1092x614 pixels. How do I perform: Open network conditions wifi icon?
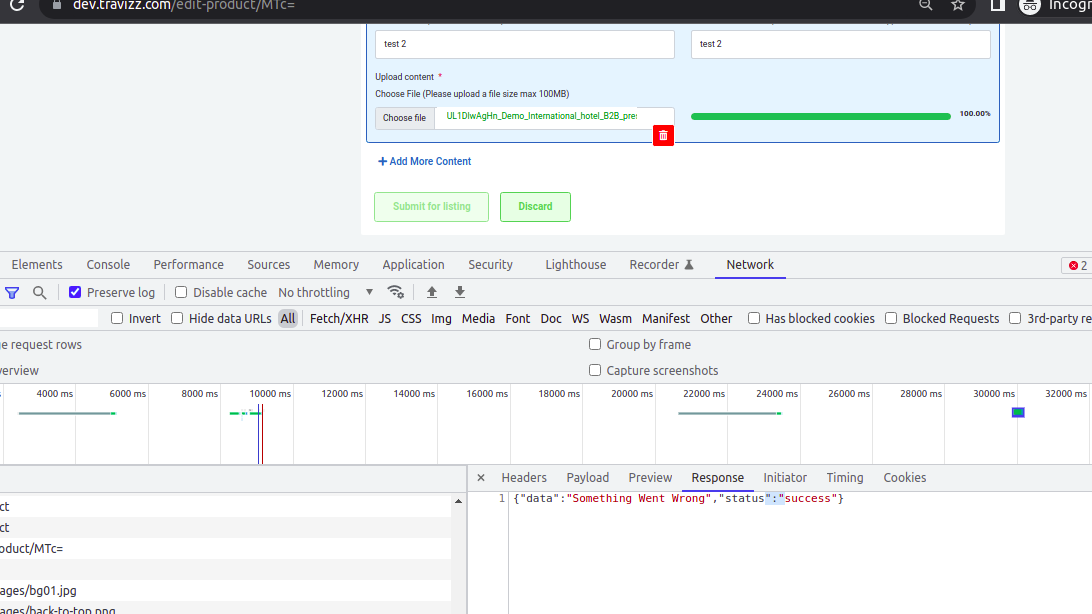tap(396, 292)
